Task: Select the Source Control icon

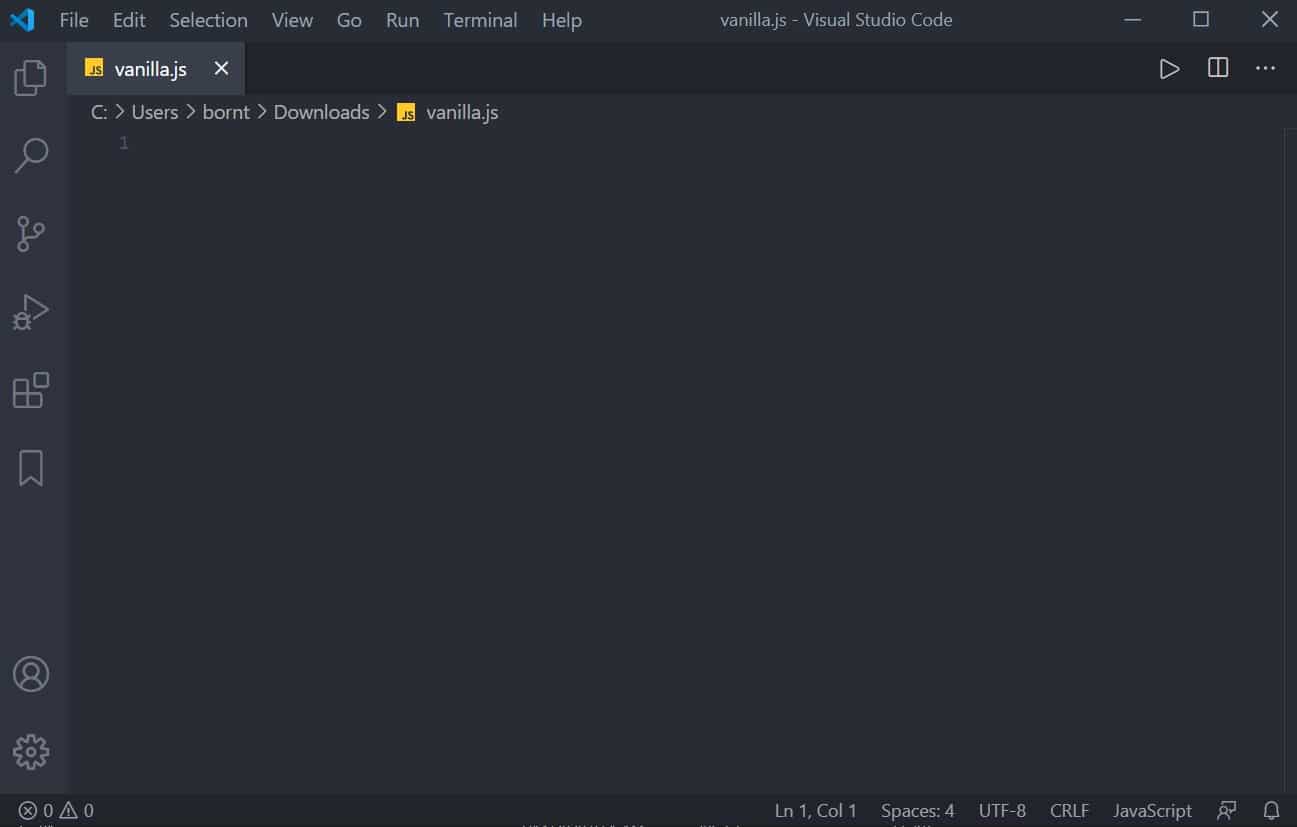Action: tap(31, 233)
